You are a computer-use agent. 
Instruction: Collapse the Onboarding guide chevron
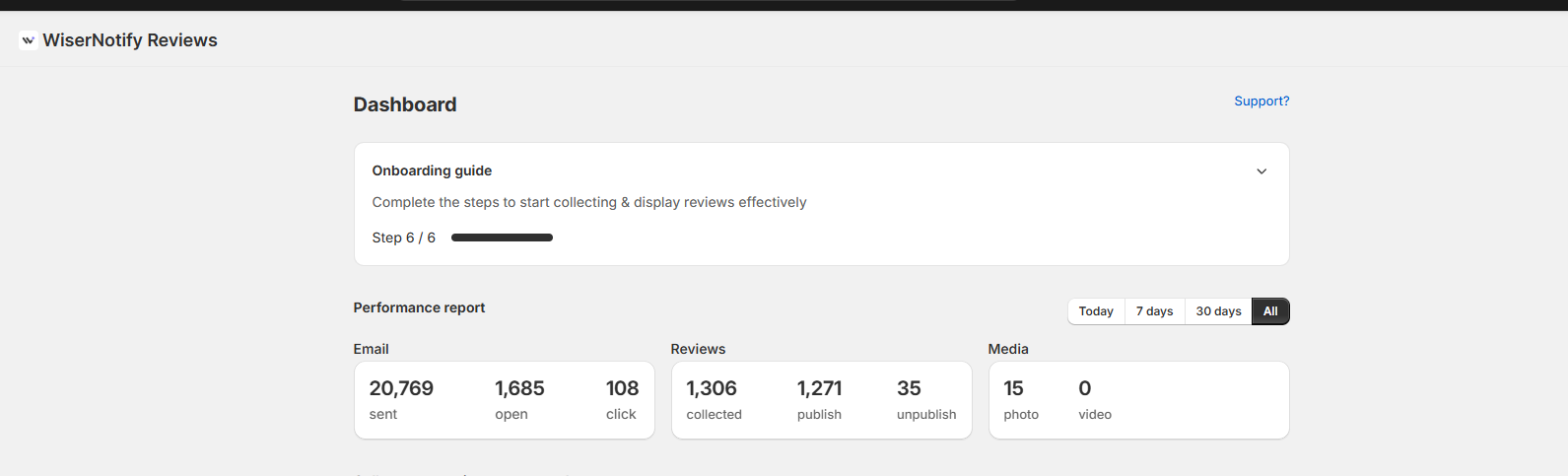(1261, 171)
